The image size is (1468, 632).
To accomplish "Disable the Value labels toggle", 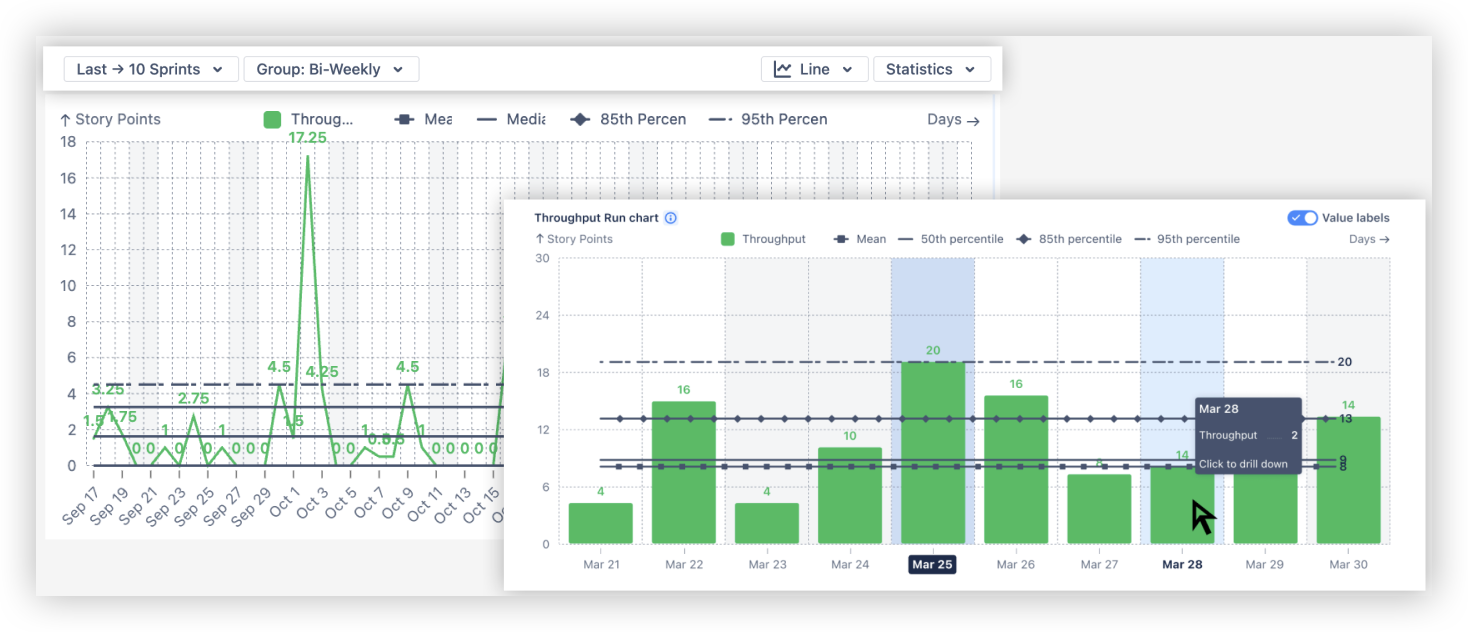I will click(x=1303, y=217).
